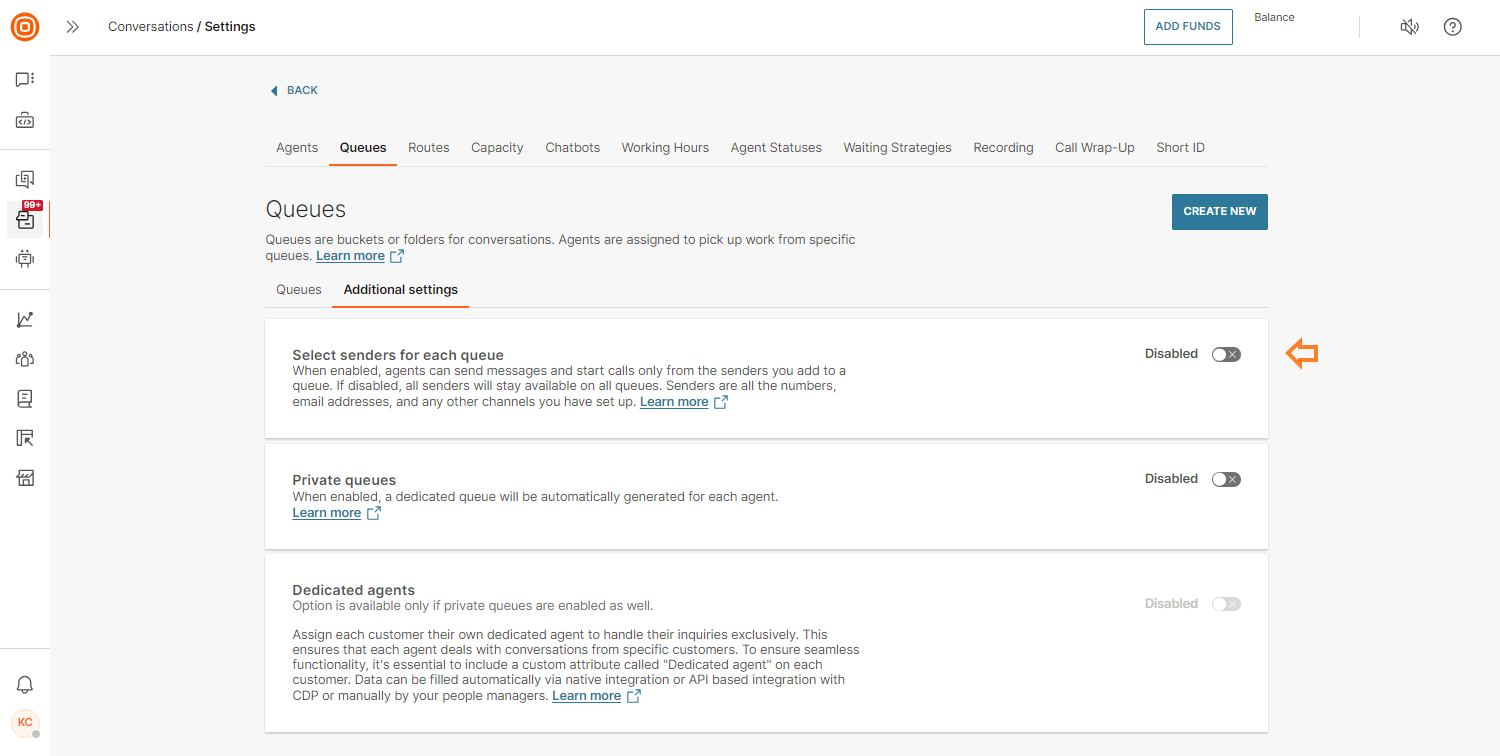Select the top-level Queues tab

(363, 148)
